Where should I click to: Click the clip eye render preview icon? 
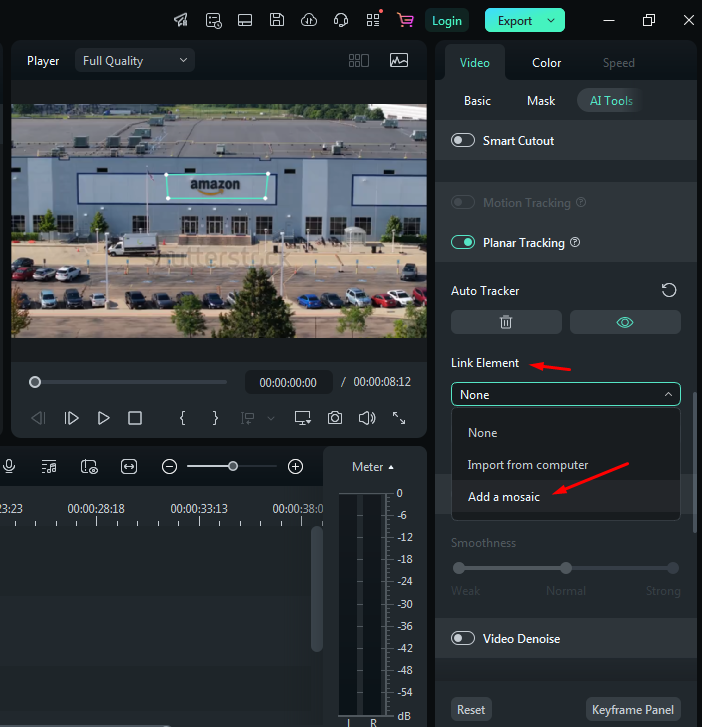pos(89,466)
